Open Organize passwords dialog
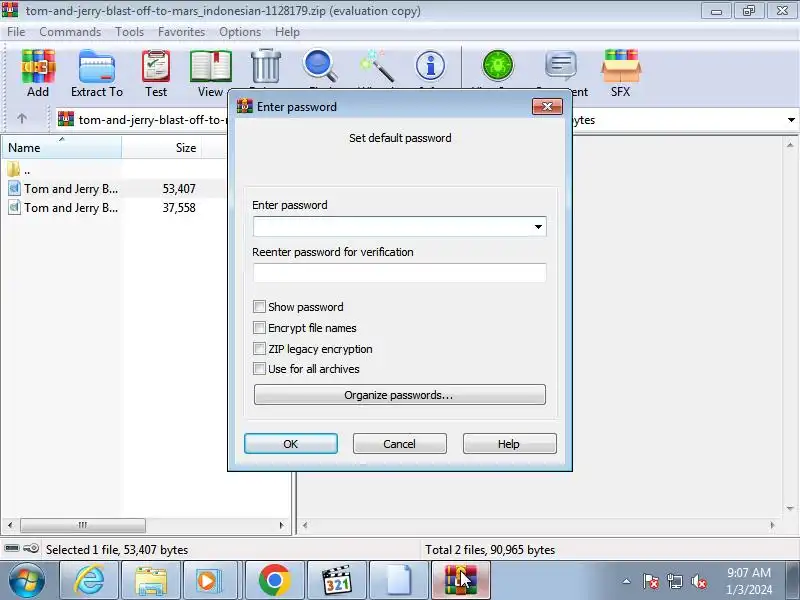800x600 pixels. [x=399, y=394]
